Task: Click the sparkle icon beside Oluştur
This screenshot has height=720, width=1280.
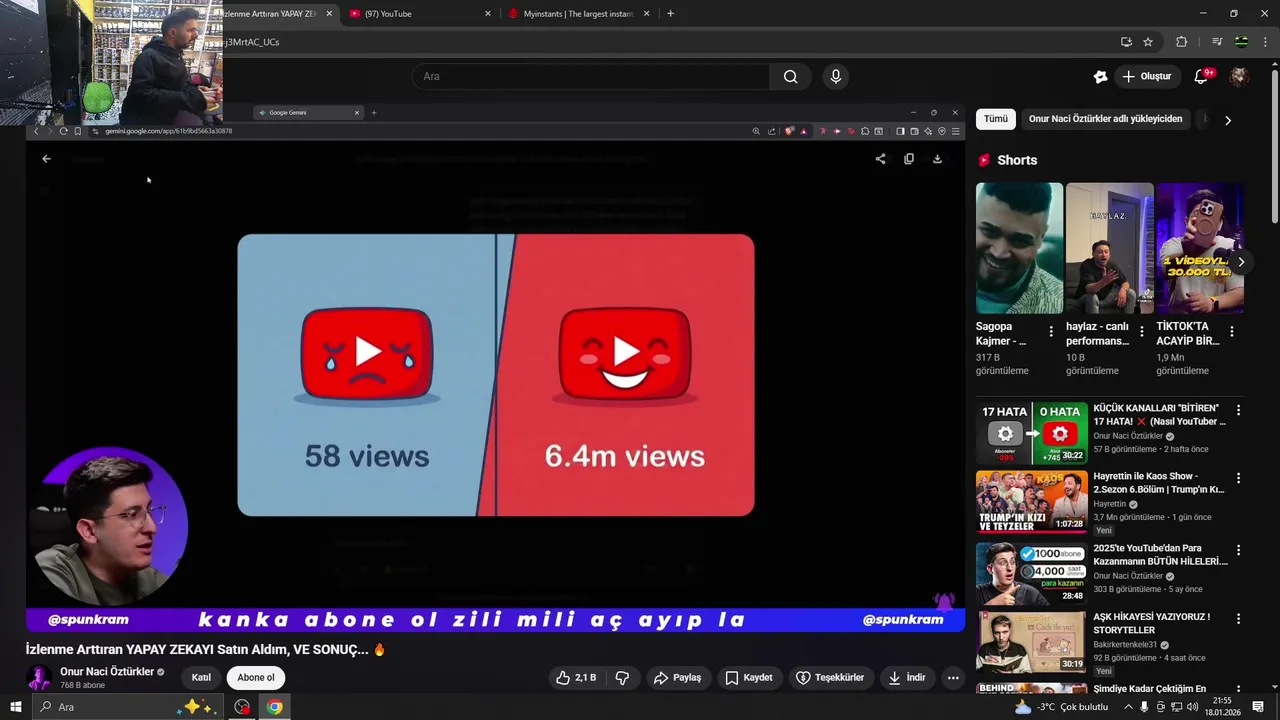Action: pyautogui.click(x=1101, y=76)
